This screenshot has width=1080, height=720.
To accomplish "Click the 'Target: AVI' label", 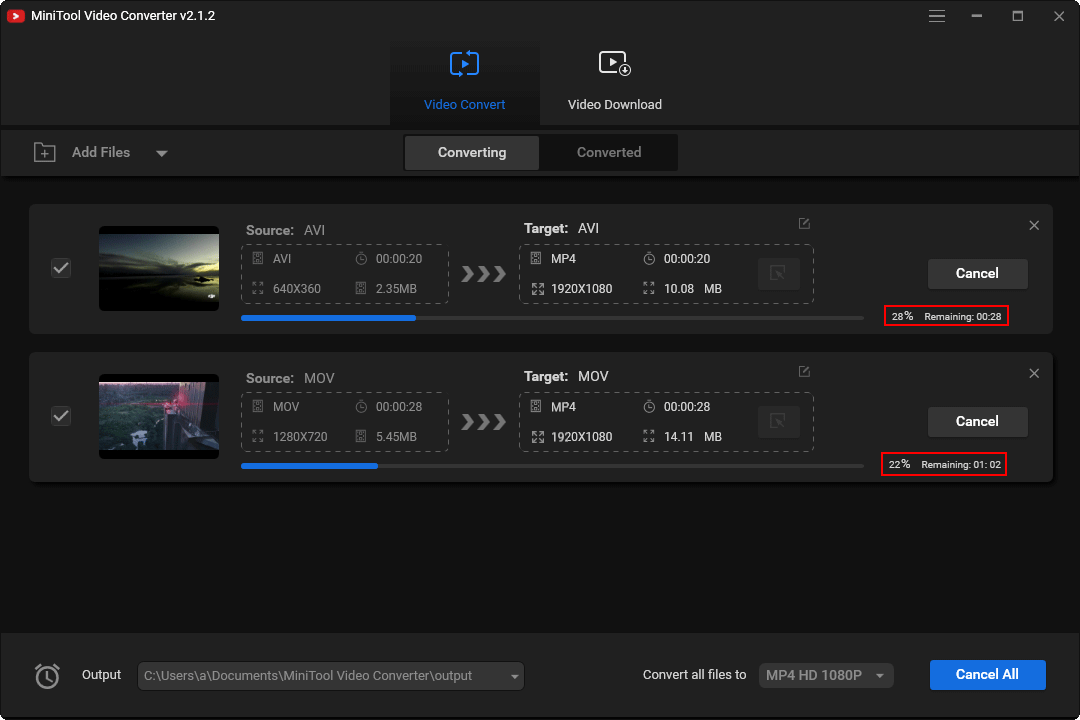I will (561, 228).
